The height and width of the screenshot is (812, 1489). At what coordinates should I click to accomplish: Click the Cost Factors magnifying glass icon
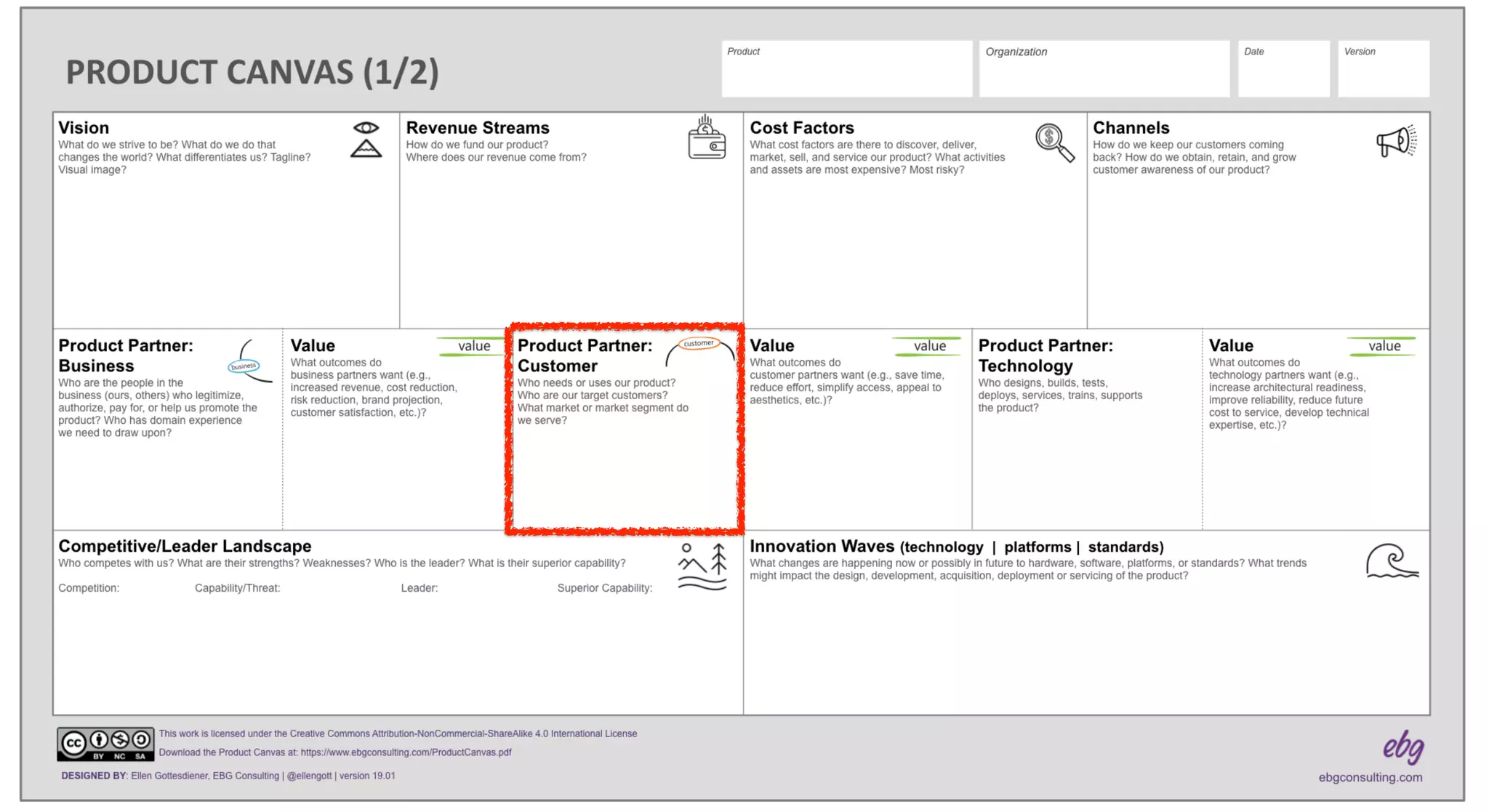1053,142
